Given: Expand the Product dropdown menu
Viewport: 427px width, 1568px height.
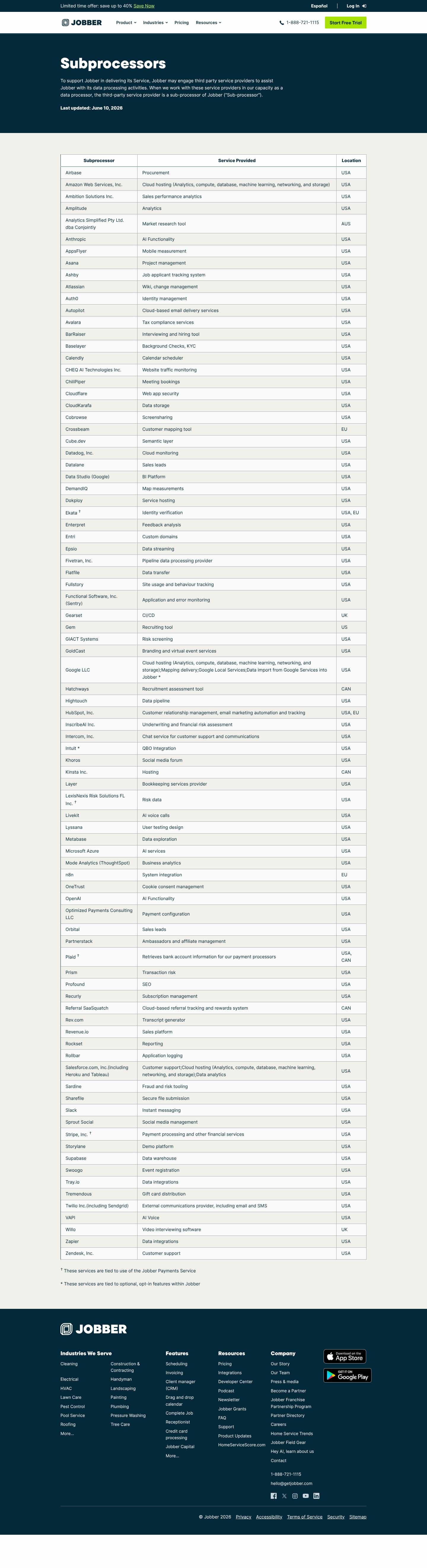Looking at the screenshot, I should (127, 23).
